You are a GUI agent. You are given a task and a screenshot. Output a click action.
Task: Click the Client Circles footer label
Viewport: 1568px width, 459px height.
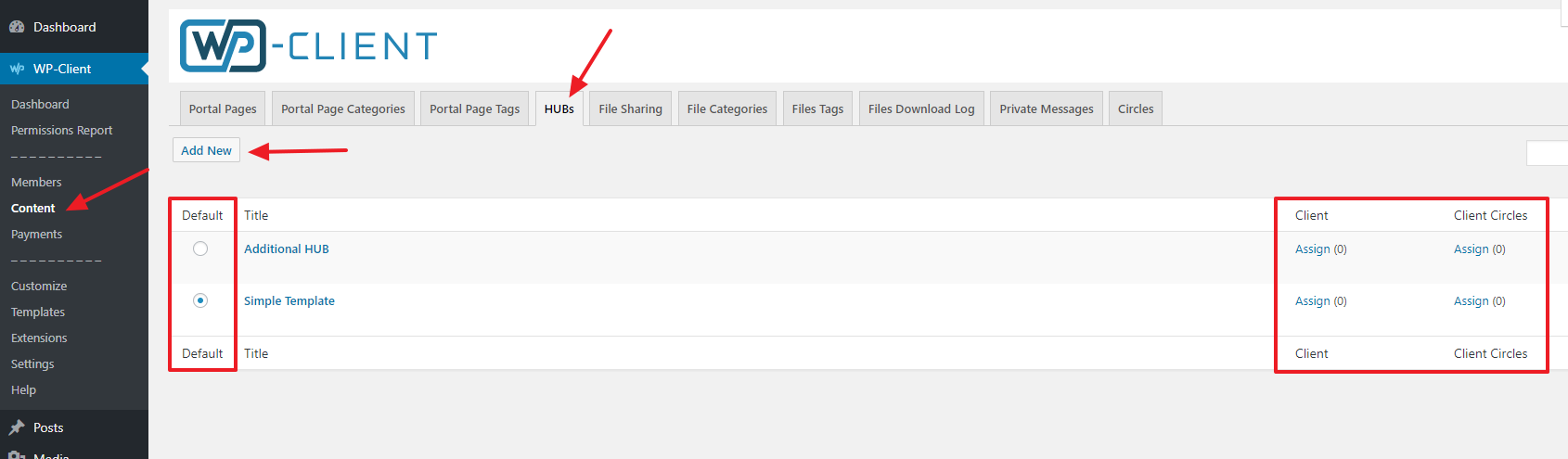click(1490, 353)
